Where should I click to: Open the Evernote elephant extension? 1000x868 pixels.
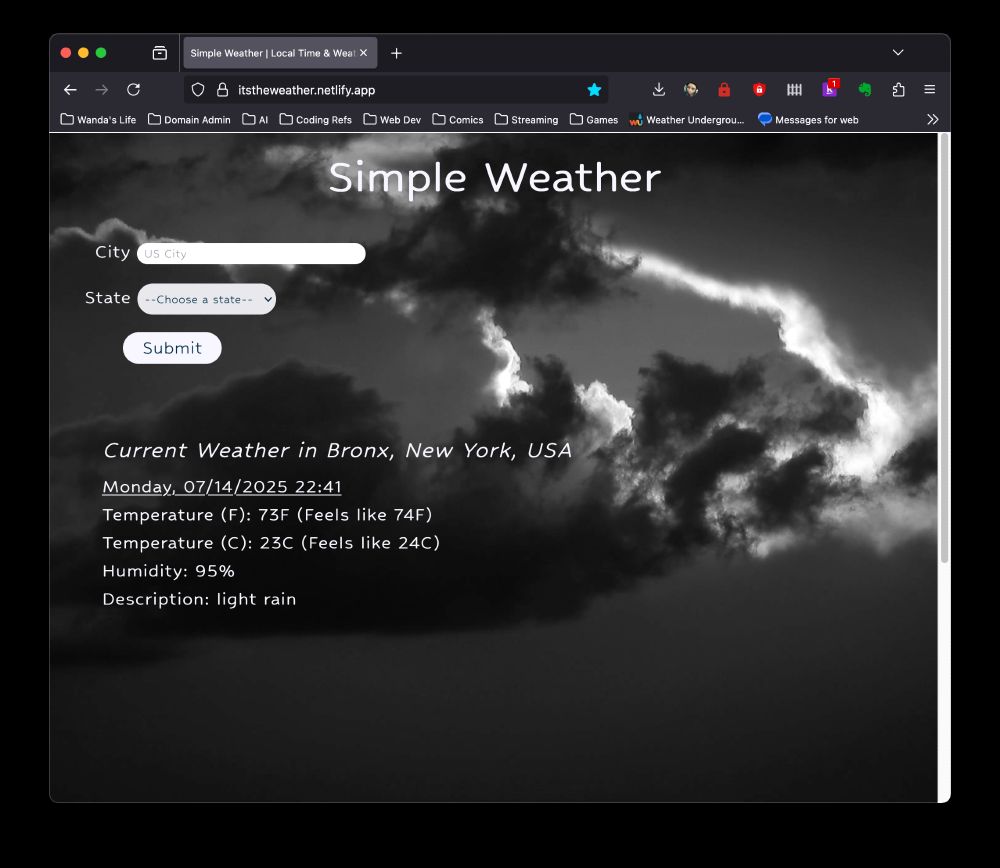864,90
